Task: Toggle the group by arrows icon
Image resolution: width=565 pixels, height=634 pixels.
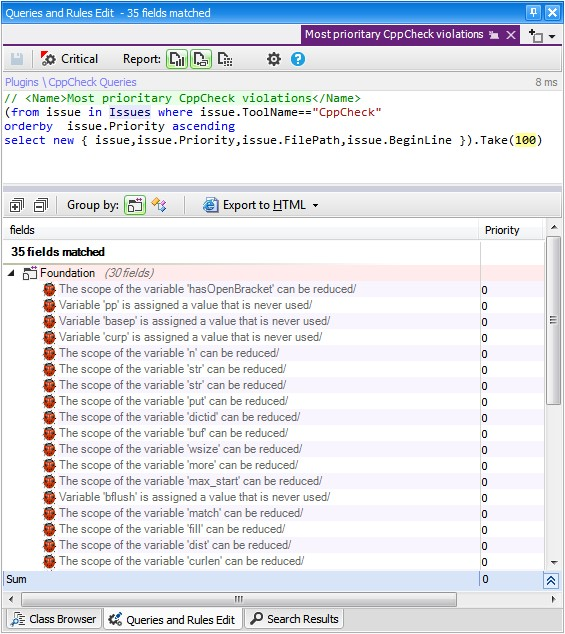Action: coord(159,205)
